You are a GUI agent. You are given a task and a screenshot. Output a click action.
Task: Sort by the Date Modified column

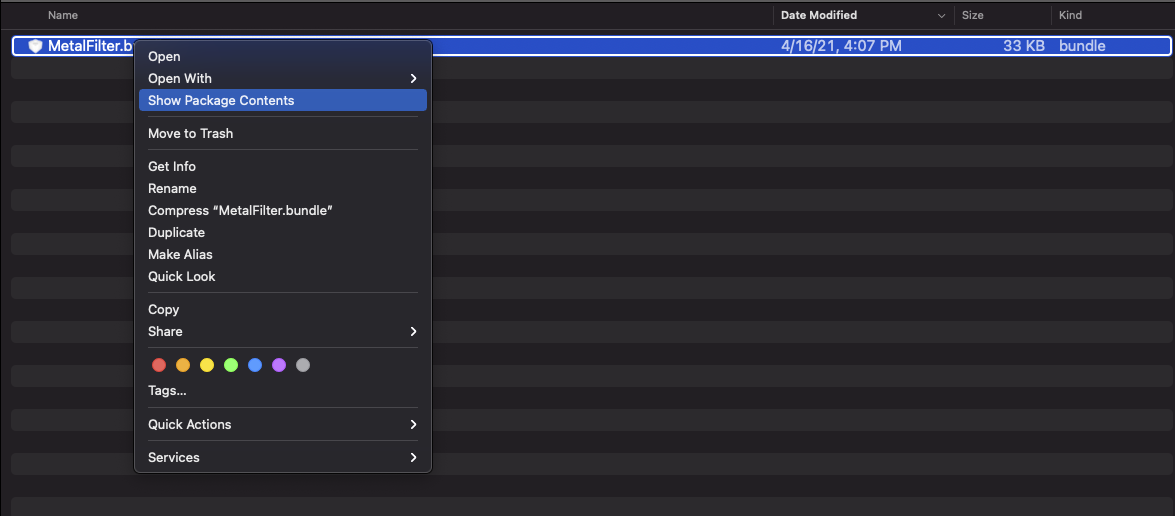819,15
